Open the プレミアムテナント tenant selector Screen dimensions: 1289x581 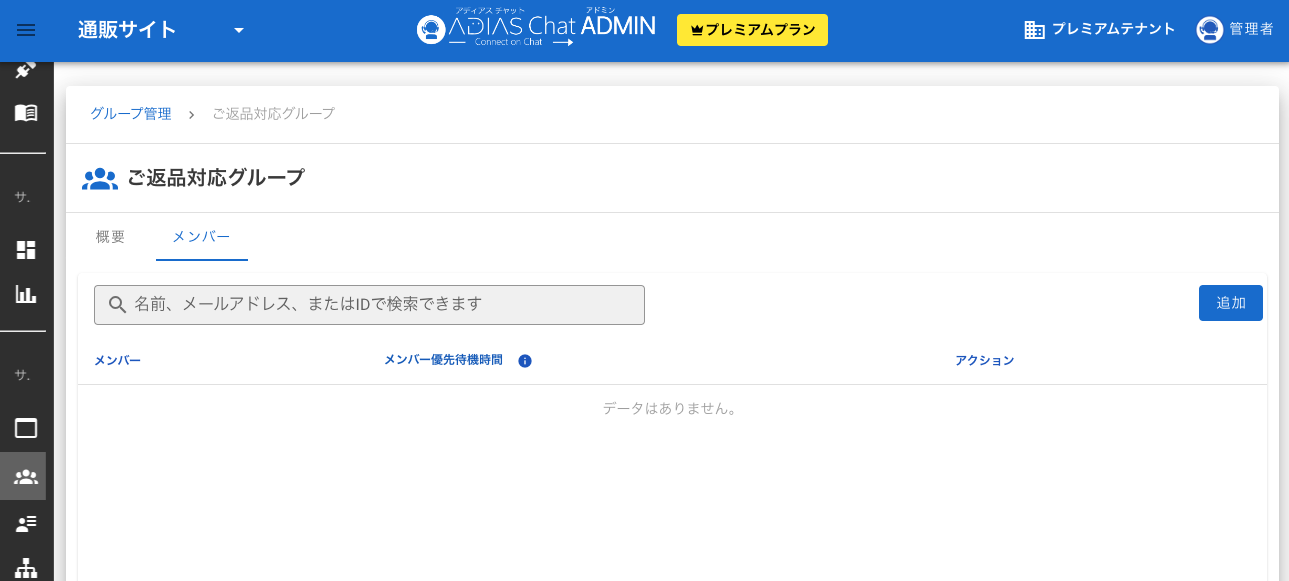click(x=1100, y=30)
